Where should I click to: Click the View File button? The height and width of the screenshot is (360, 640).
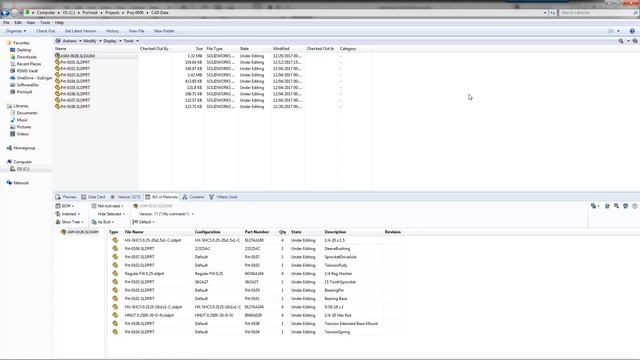136,31
